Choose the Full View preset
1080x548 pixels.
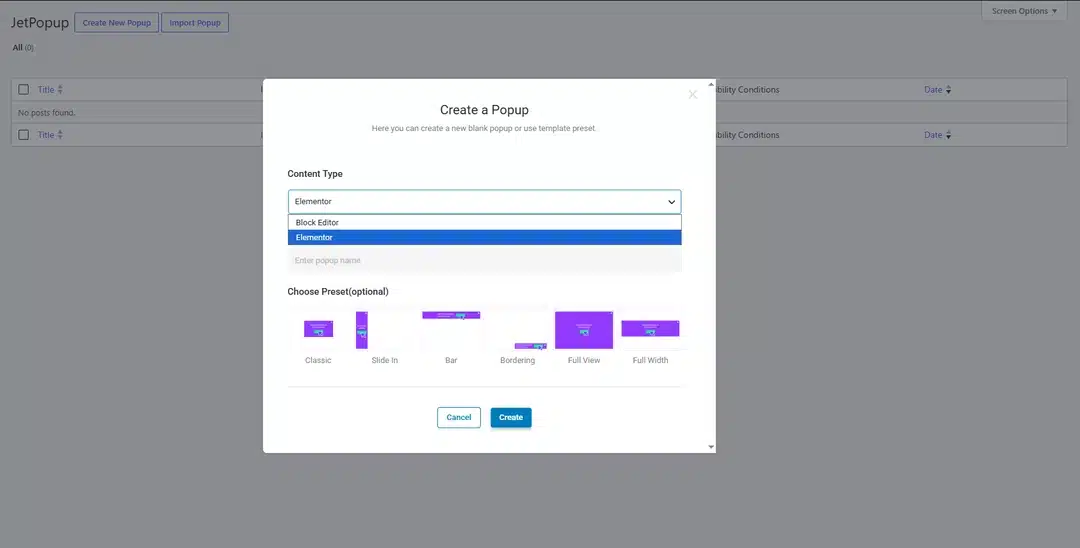tap(584, 330)
